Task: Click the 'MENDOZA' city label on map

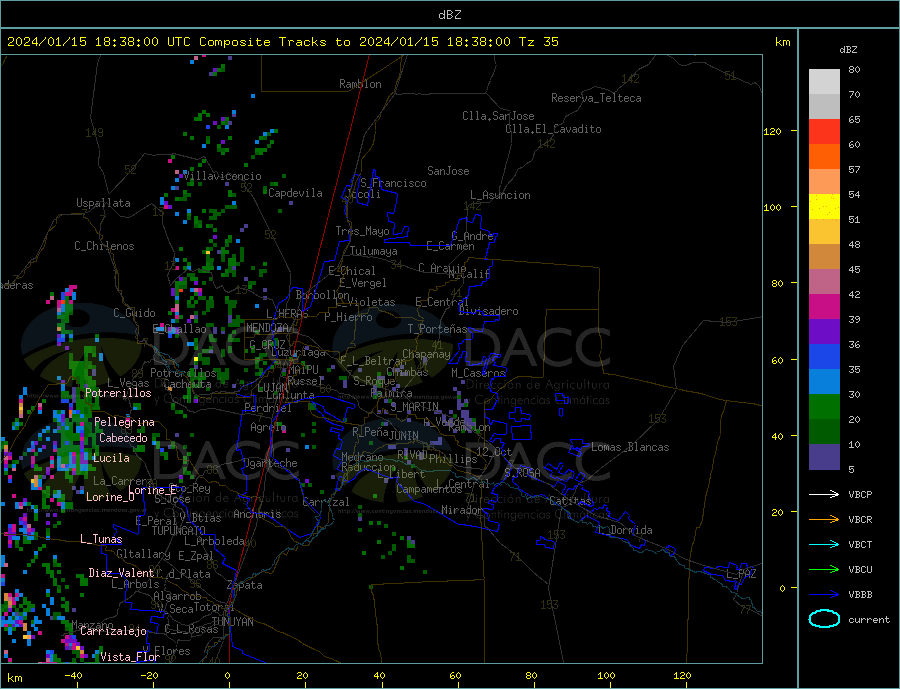Action: [x=267, y=328]
